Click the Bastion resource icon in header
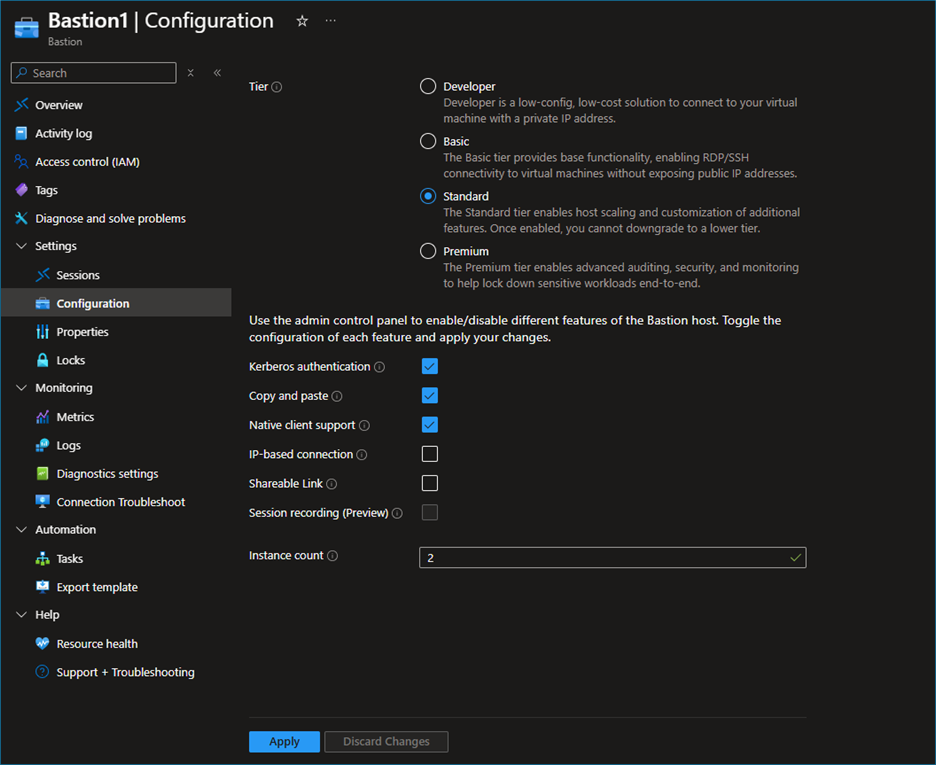This screenshot has width=936, height=765. click(x=26, y=27)
